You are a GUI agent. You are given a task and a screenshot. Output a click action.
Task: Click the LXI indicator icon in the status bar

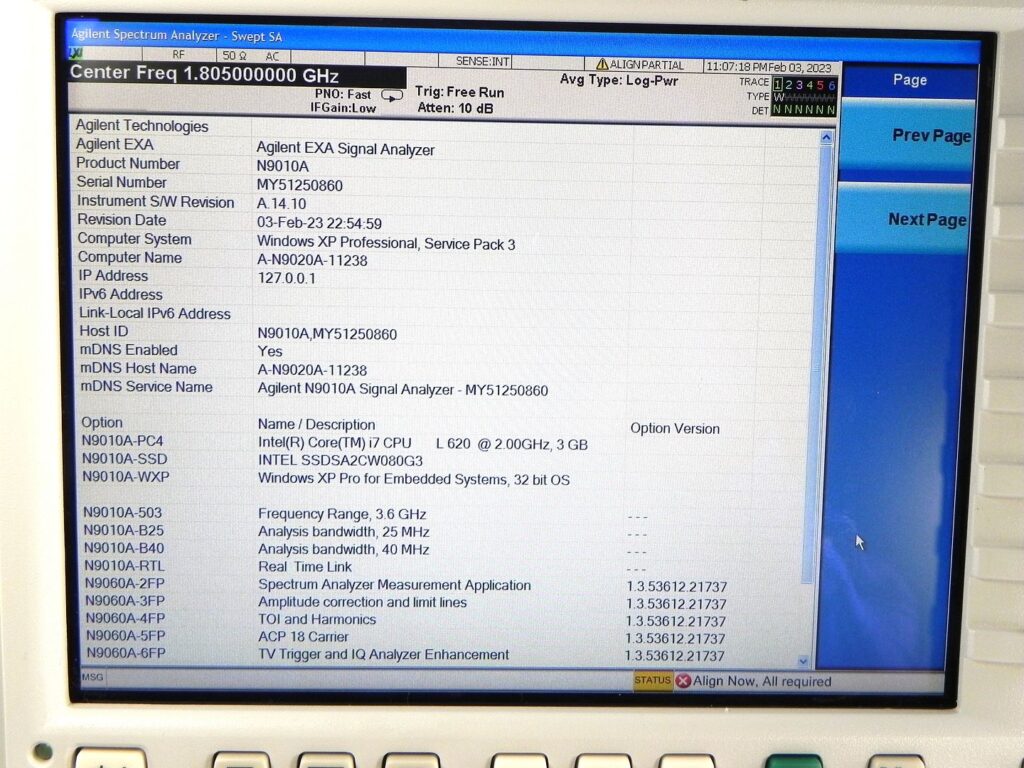click(77, 53)
